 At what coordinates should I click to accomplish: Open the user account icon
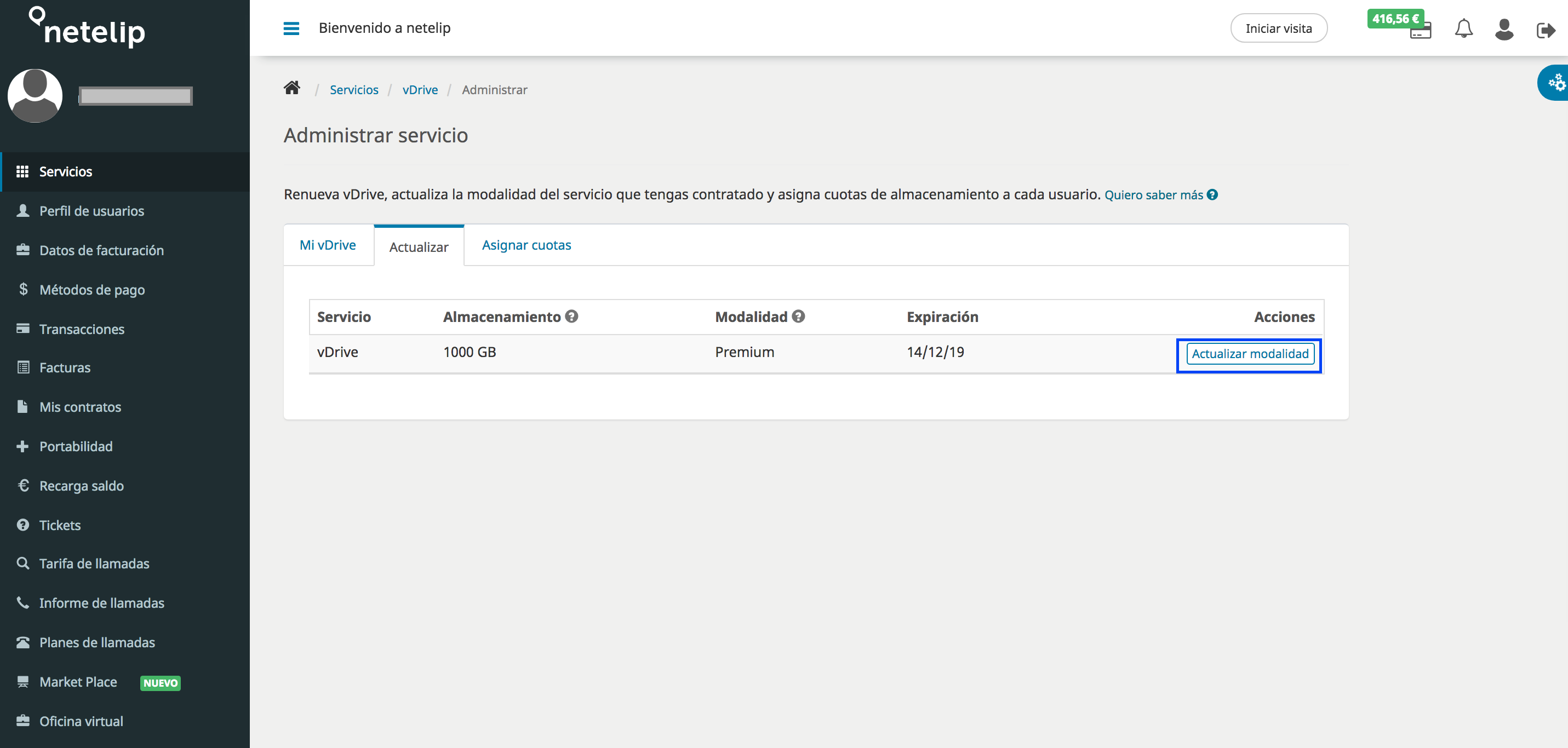pyautogui.click(x=1503, y=29)
